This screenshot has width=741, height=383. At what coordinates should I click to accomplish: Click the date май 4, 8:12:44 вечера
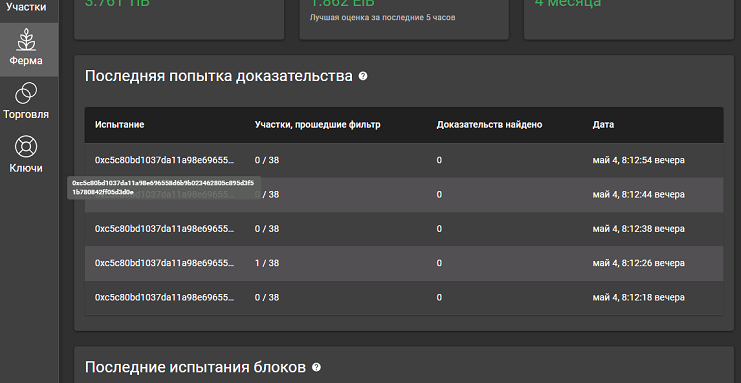click(638, 195)
